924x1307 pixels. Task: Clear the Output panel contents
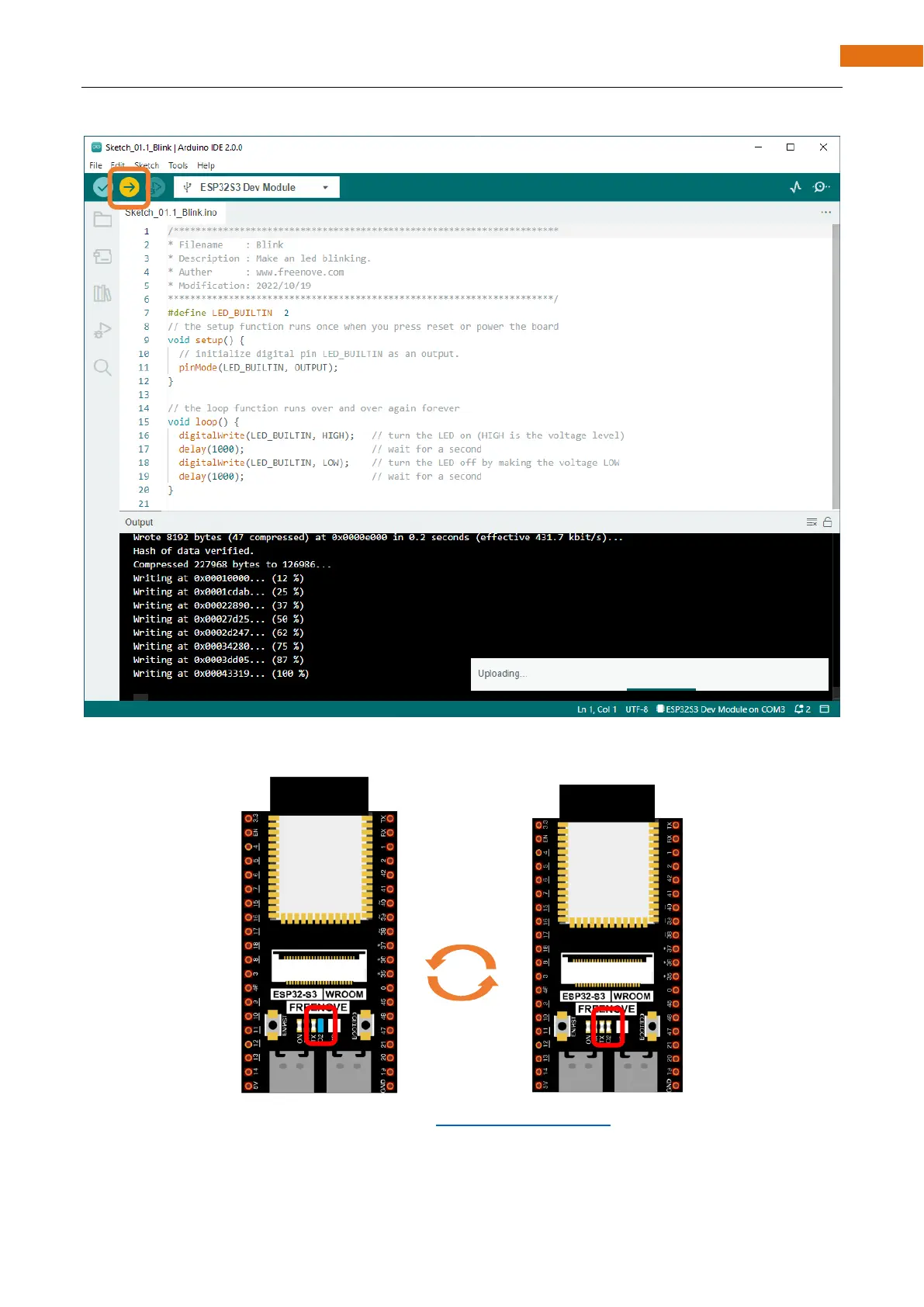coord(812,522)
